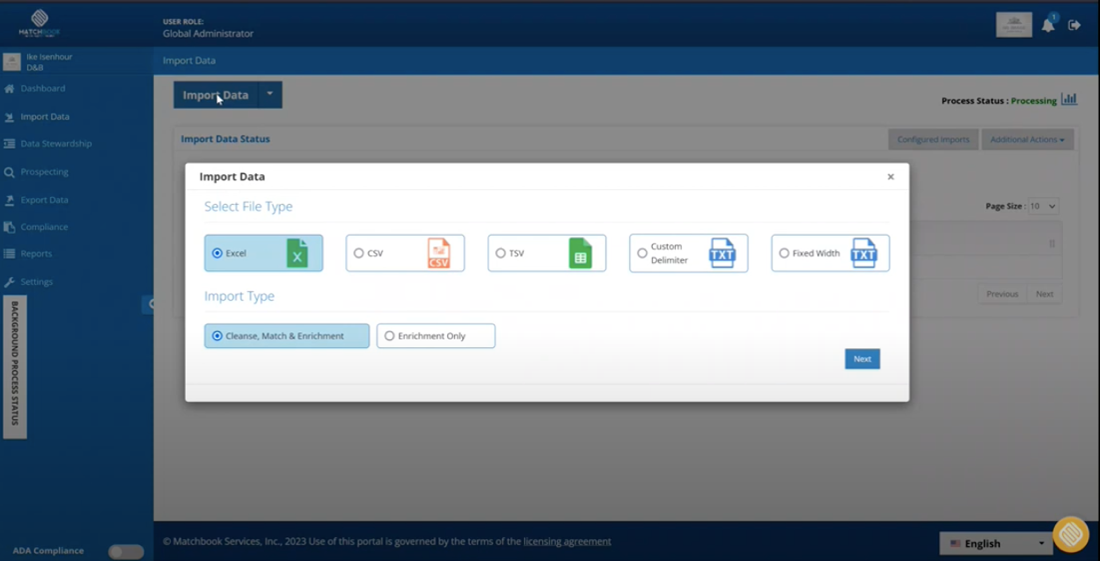Viewport: 1100px width, 565px height.
Task: Click the TXT icon beside Custom Delimiter
Action: coord(722,253)
